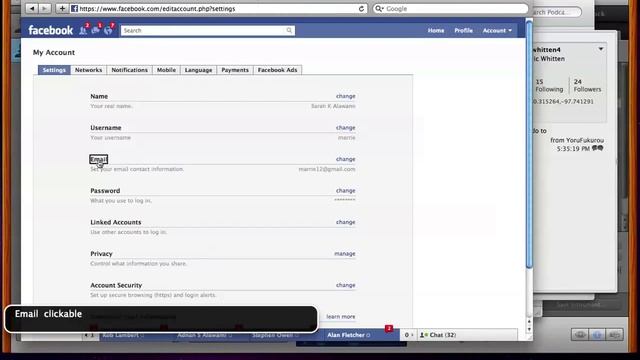Click change link for Account Security
This screenshot has height=360, width=640.
tap(346, 285)
